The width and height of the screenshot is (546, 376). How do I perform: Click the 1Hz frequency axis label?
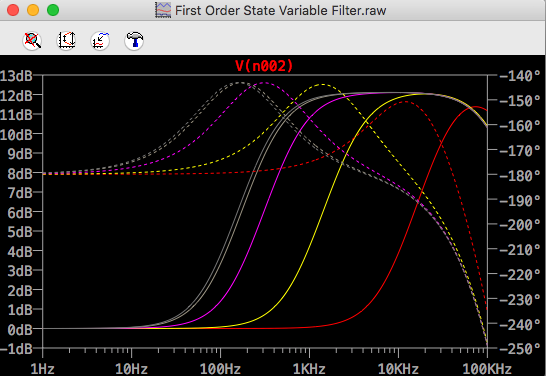coord(42,369)
